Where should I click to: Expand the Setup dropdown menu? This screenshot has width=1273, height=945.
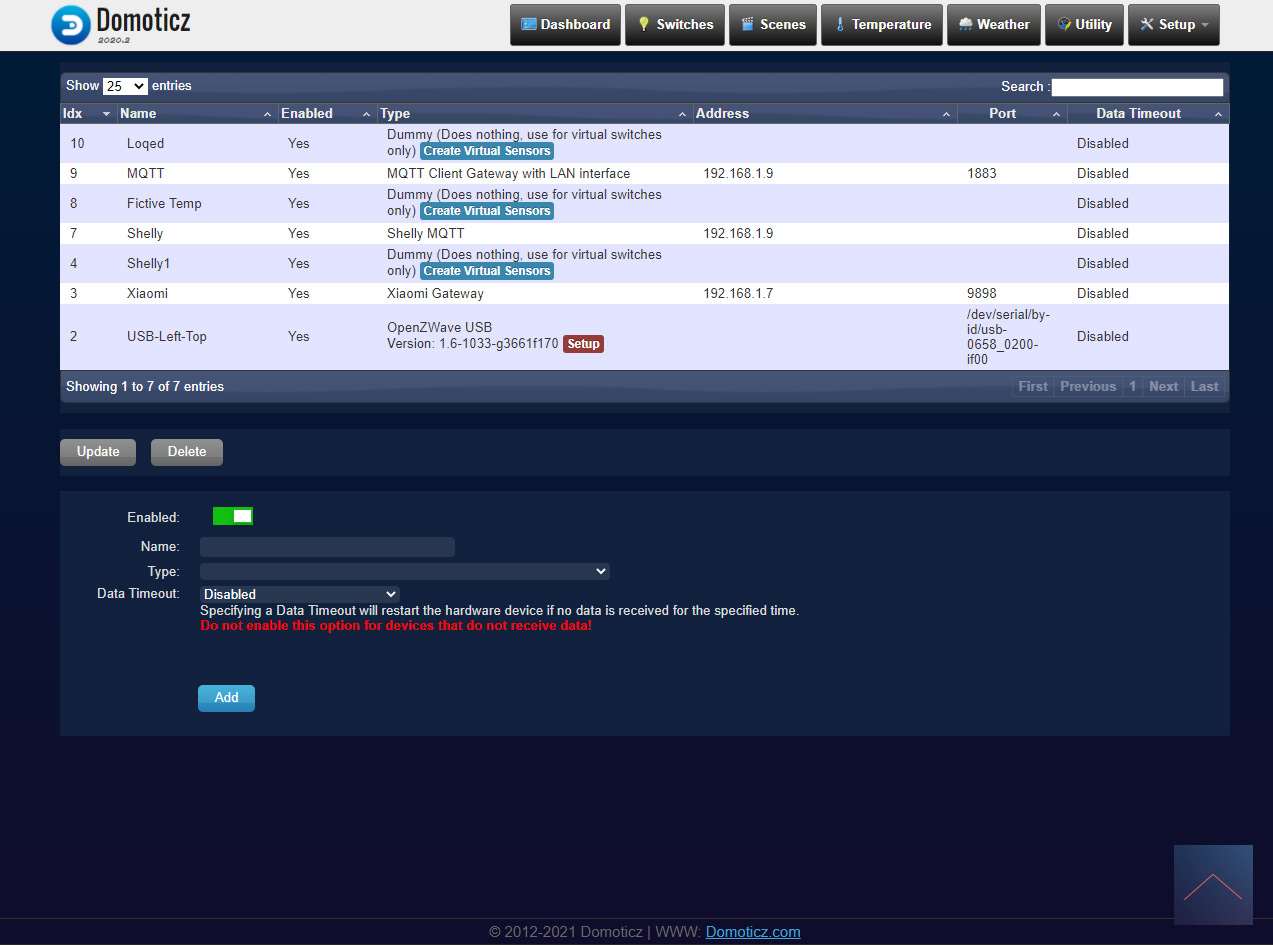pos(1173,25)
